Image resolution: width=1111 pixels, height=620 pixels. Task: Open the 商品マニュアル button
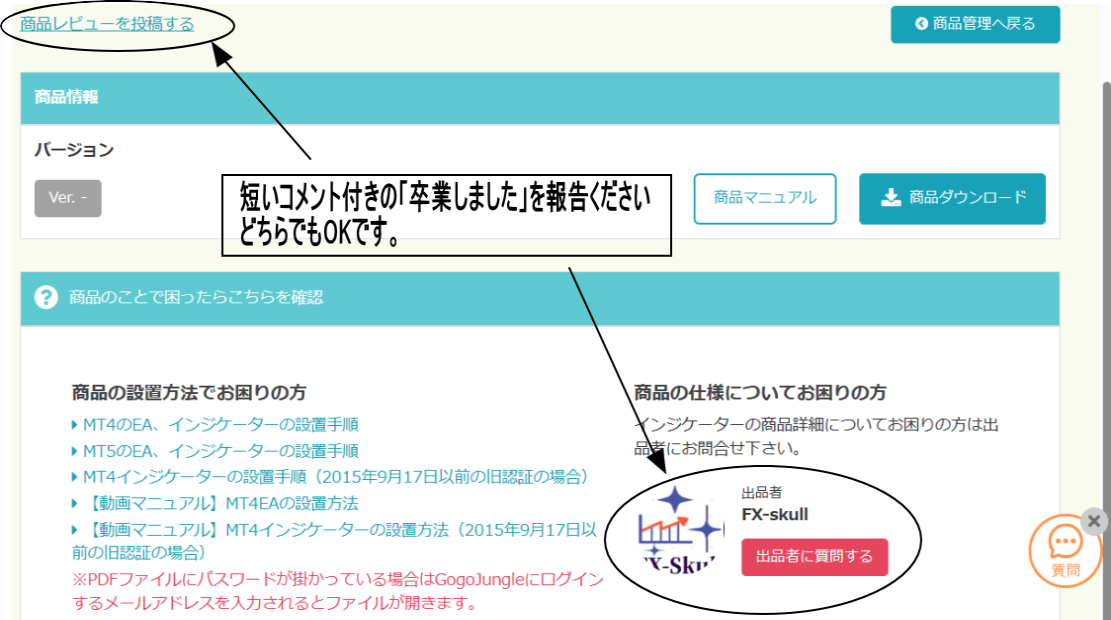pyautogui.click(x=765, y=198)
